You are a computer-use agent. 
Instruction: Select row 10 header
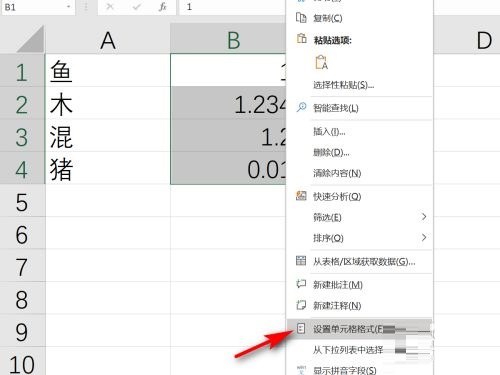22,361
